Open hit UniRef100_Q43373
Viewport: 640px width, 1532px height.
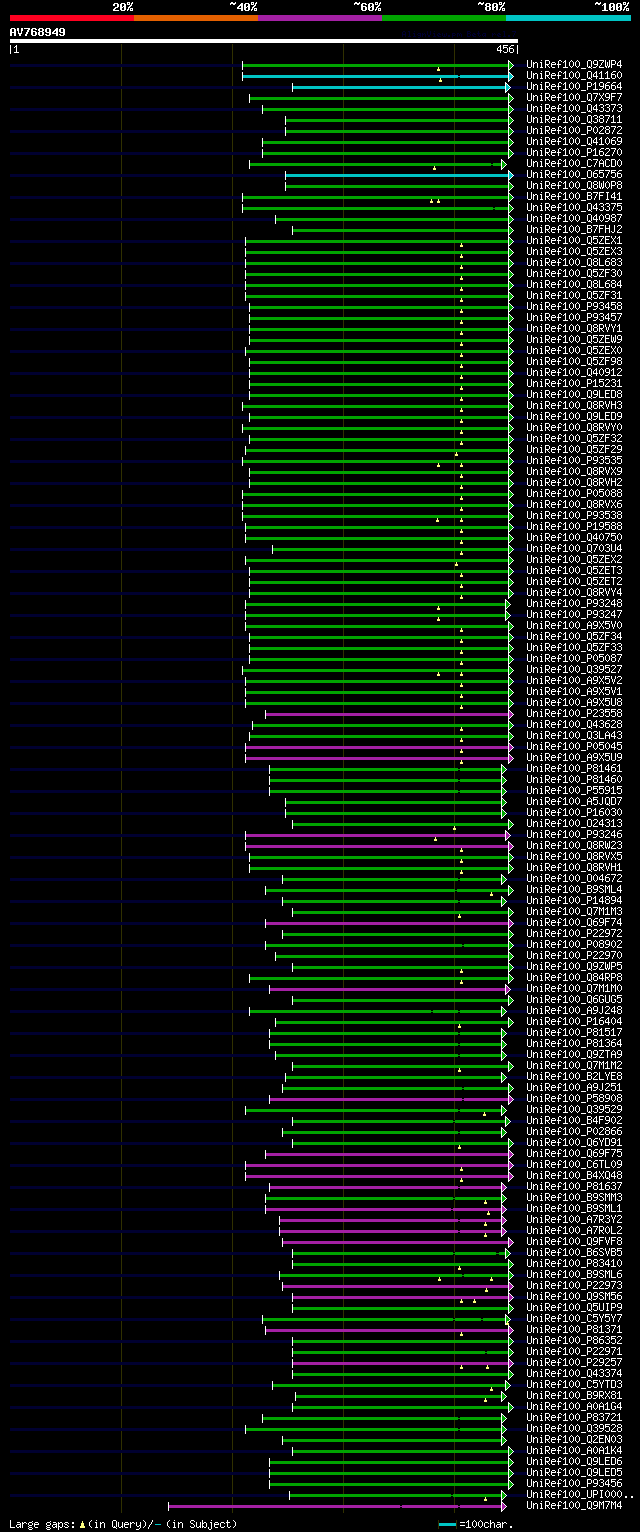[x=573, y=108]
